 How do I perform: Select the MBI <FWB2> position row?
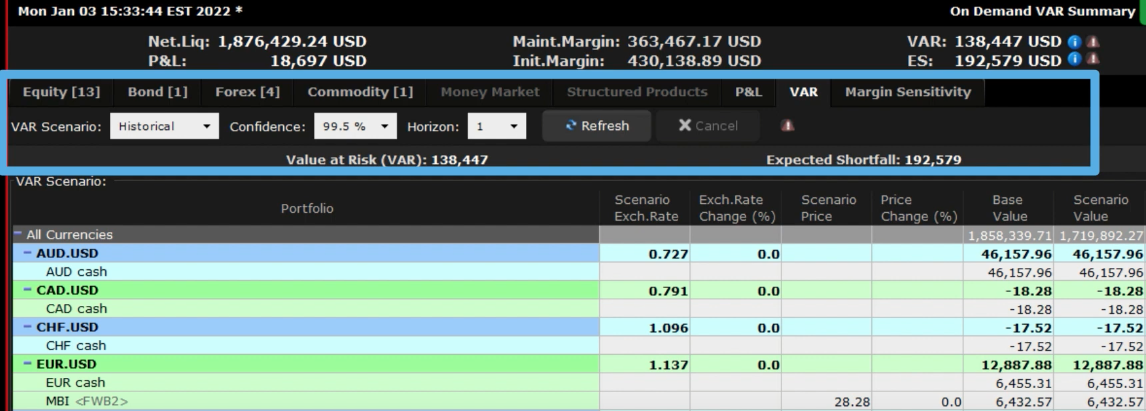[x=300, y=401]
